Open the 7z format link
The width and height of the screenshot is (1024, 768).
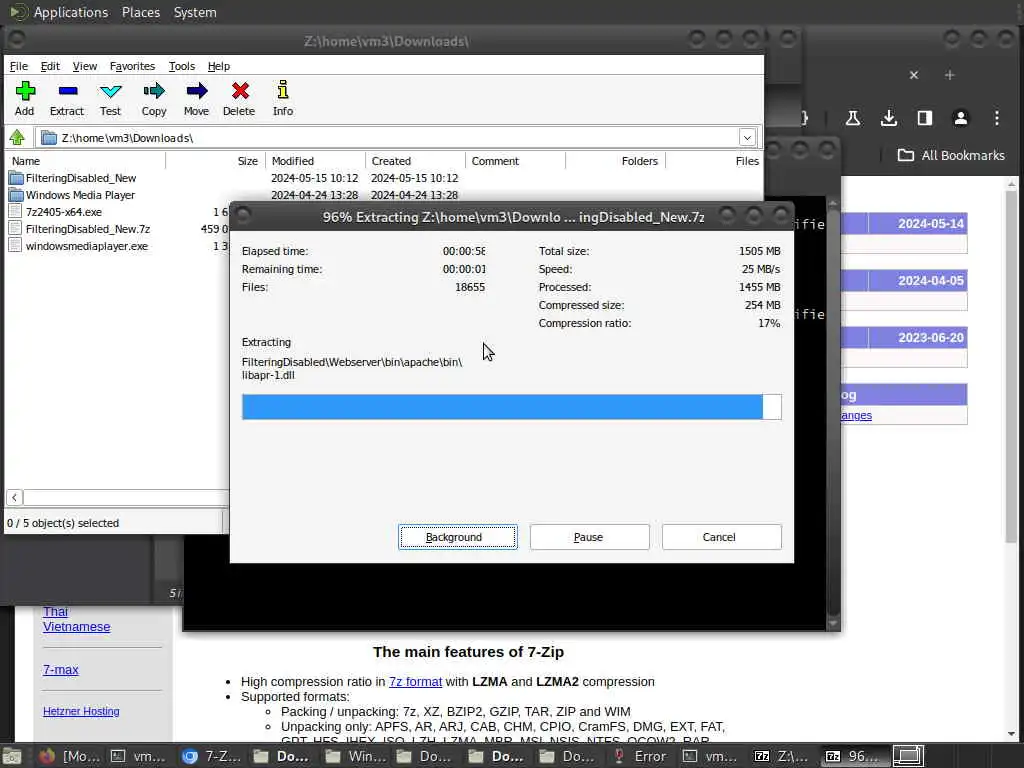tap(415, 681)
